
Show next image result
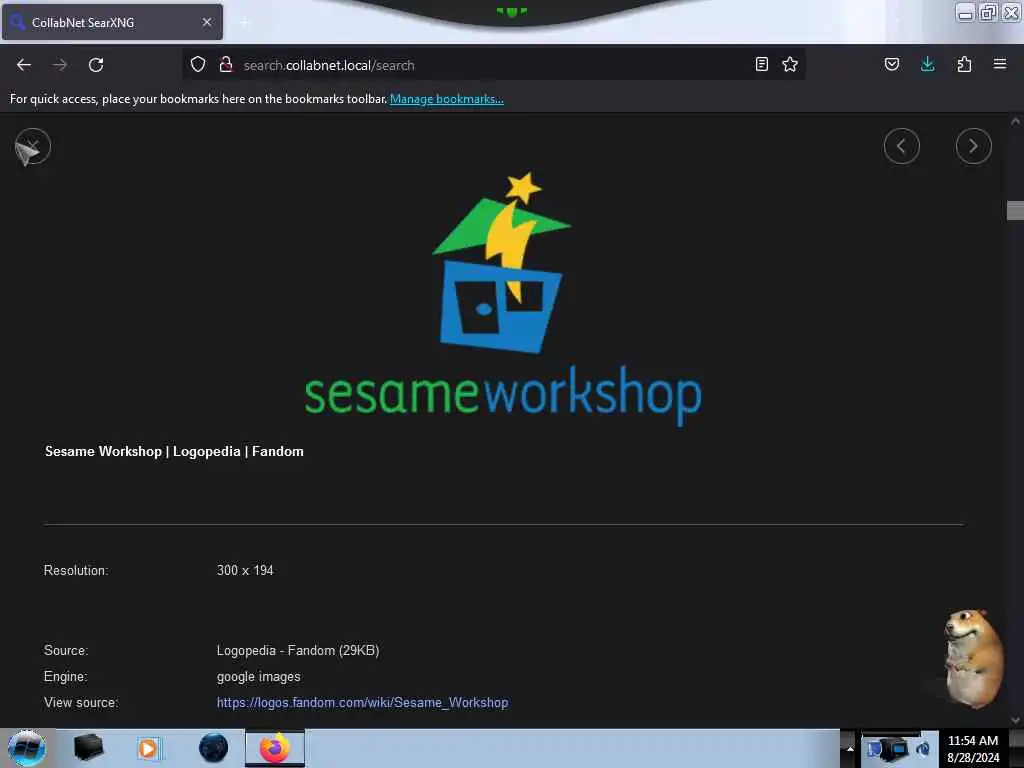(974, 146)
